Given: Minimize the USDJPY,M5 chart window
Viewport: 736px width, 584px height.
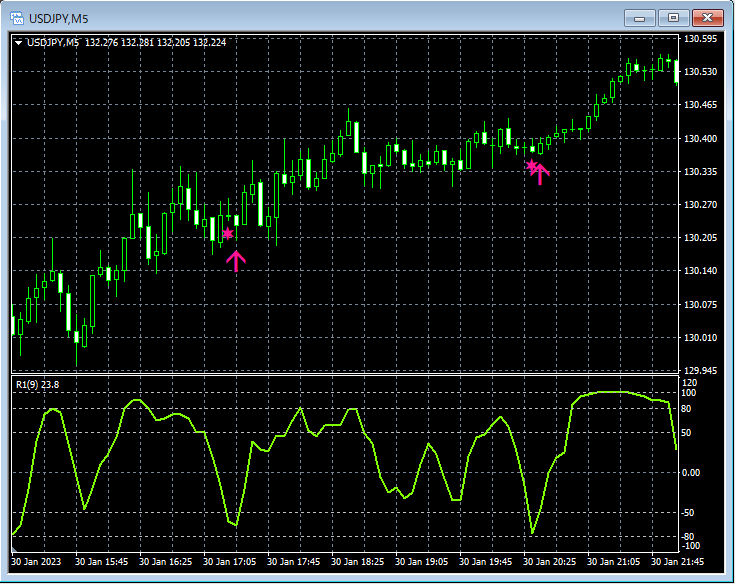Looking at the screenshot, I should coord(639,18).
